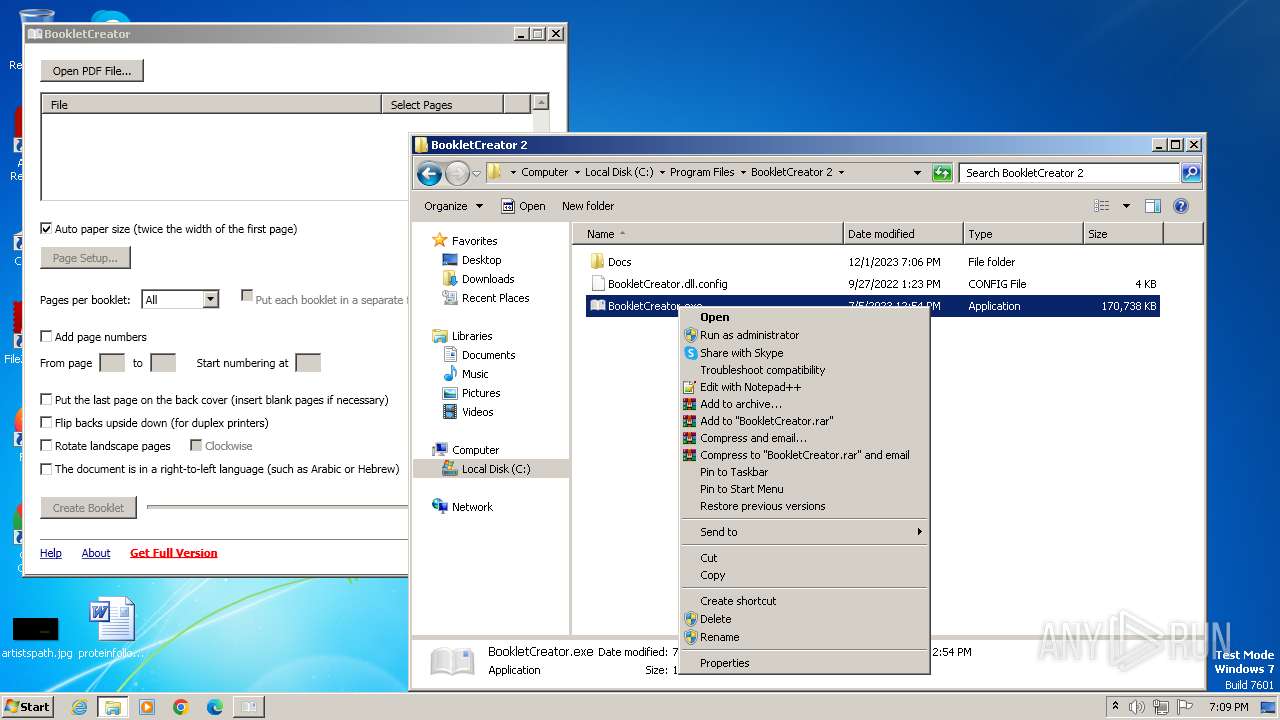Image resolution: width=1280 pixels, height=720 pixels.
Task: Click the Explorer Back navigation arrow
Action: pyautogui.click(x=429, y=173)
